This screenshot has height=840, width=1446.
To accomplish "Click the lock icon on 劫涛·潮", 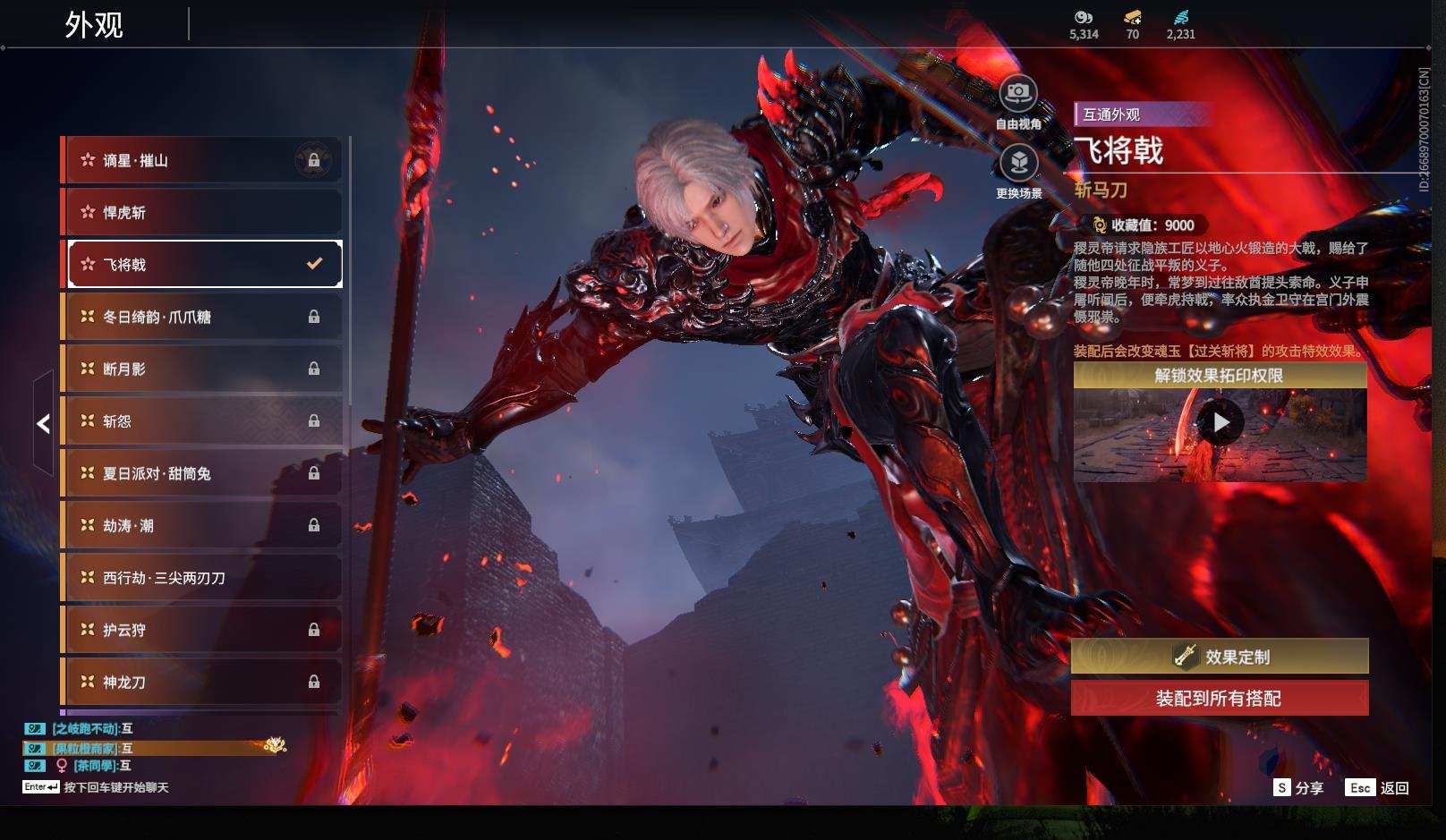I will [314, 525].
